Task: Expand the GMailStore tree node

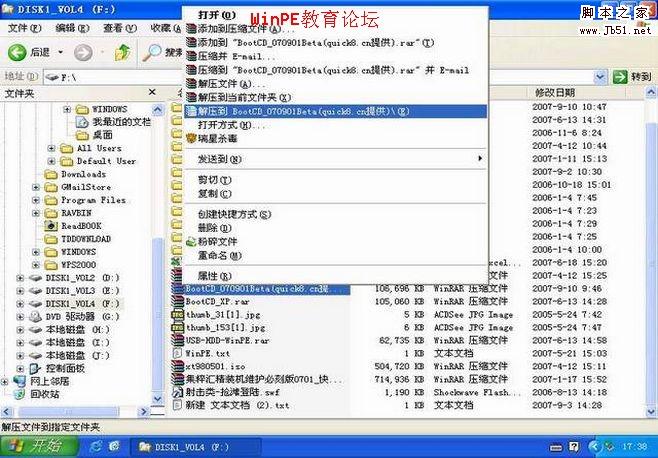Action: (36, 187)
